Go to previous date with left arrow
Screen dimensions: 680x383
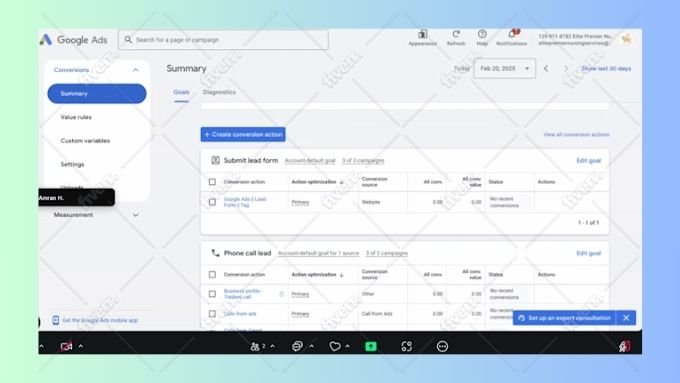[x=546, y=69]
